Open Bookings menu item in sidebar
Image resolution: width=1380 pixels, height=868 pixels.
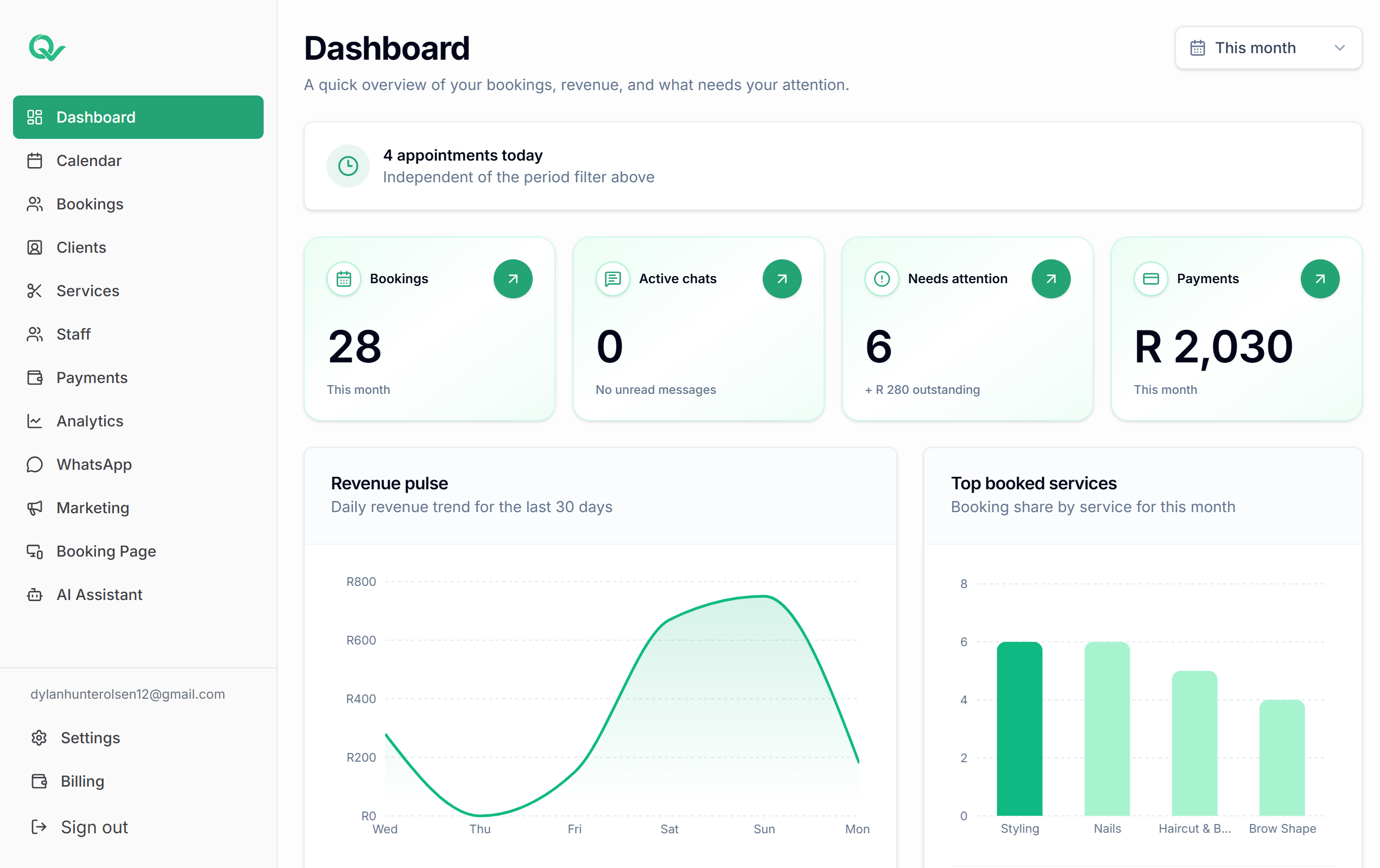coord(138,204)
